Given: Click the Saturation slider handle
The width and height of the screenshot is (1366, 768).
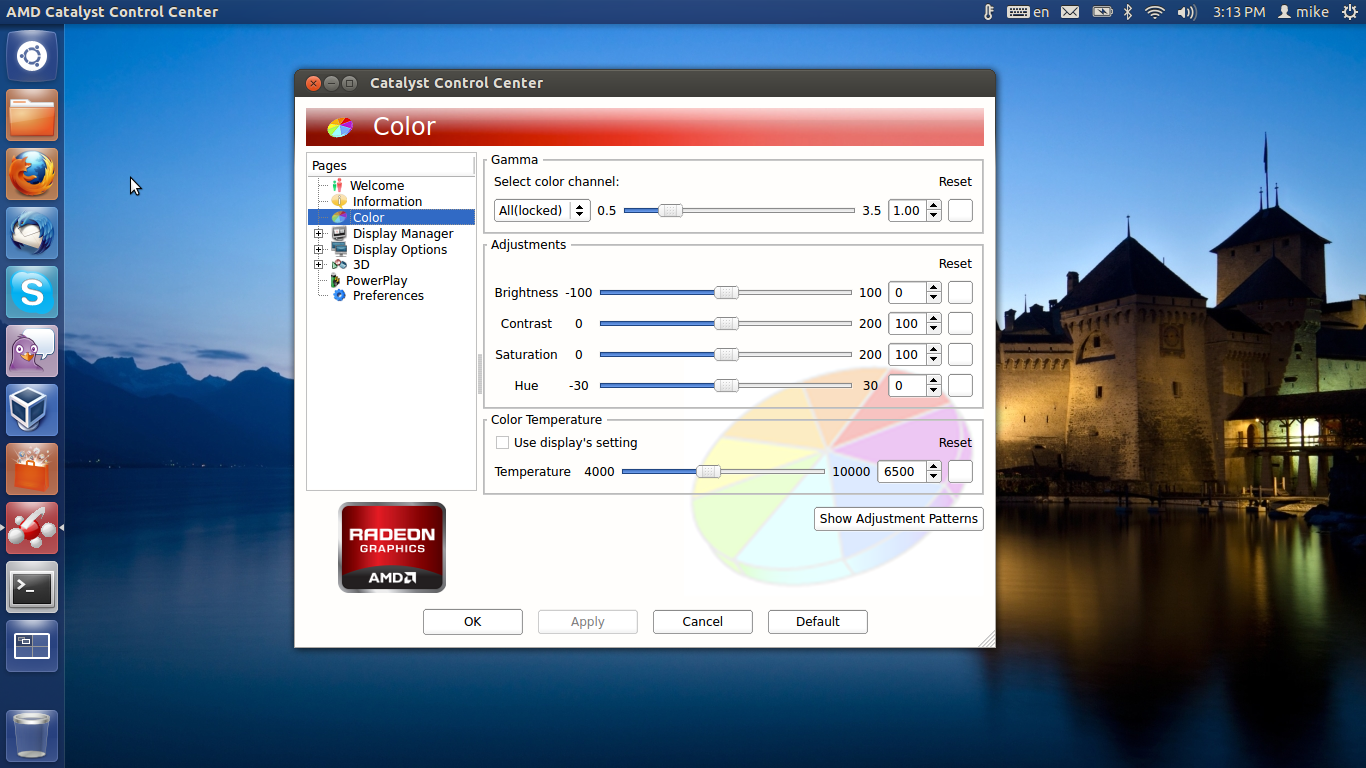Looking at the screenshot, I should click(x=726, y=354).
